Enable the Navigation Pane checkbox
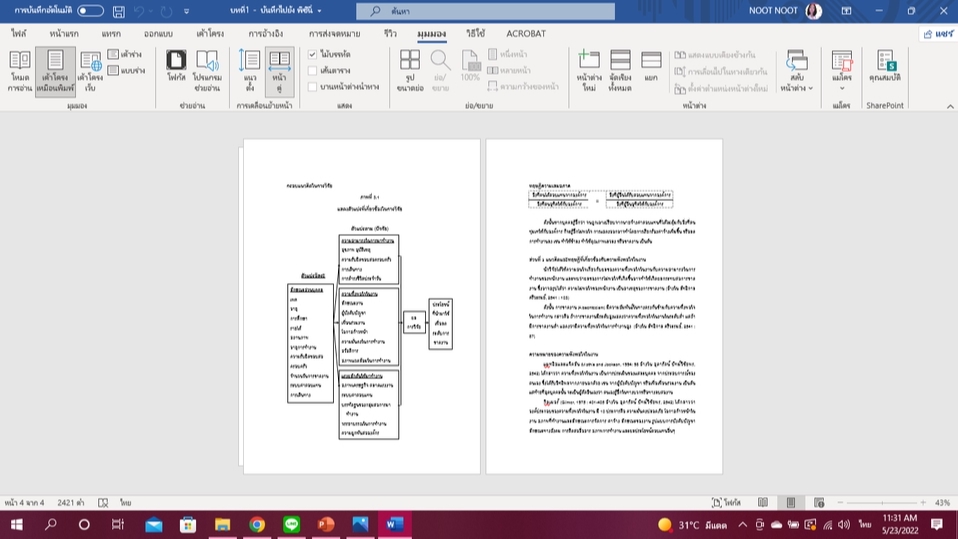 312,87
